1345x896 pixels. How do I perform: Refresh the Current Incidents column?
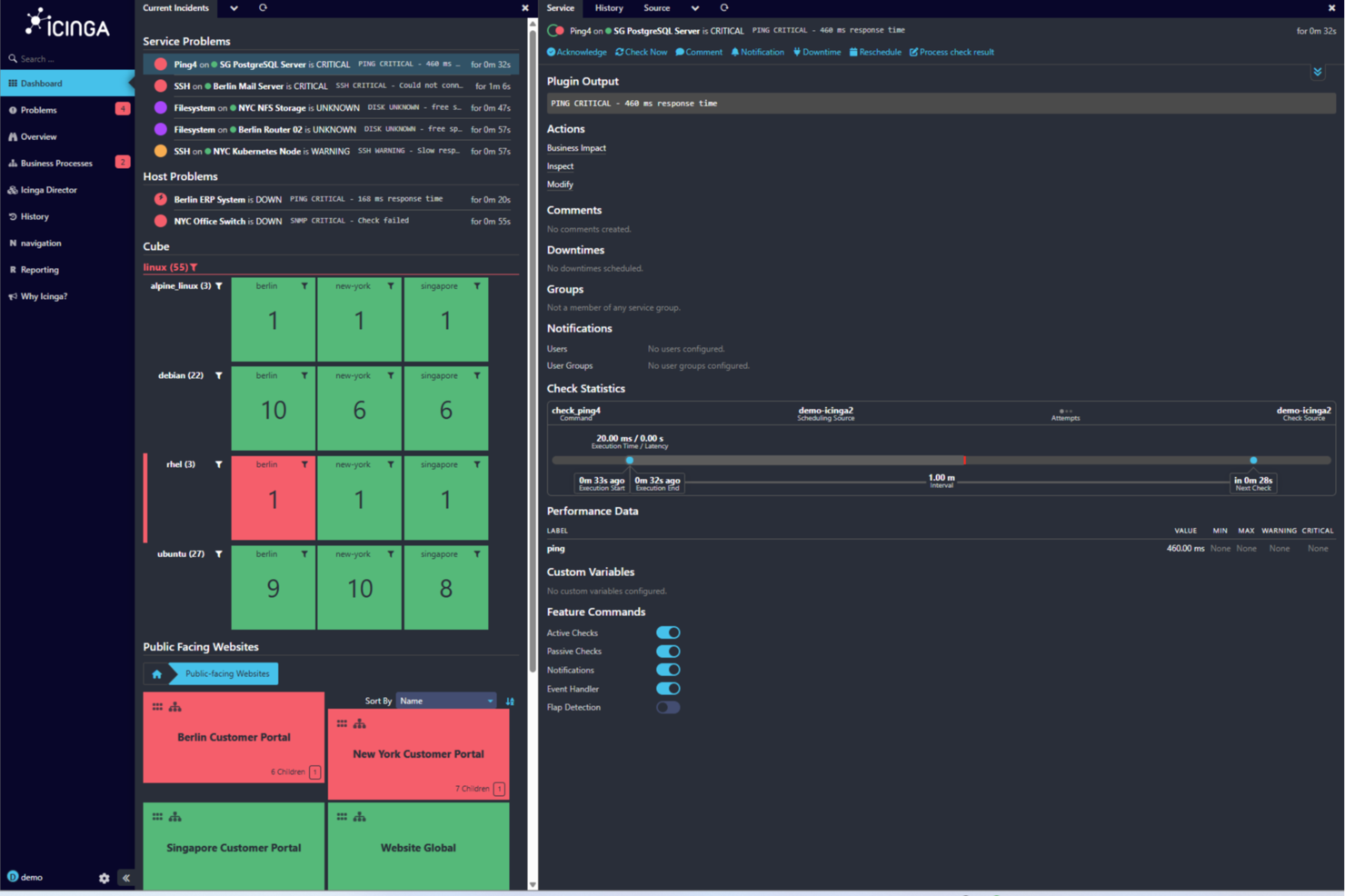click(264, 8)
